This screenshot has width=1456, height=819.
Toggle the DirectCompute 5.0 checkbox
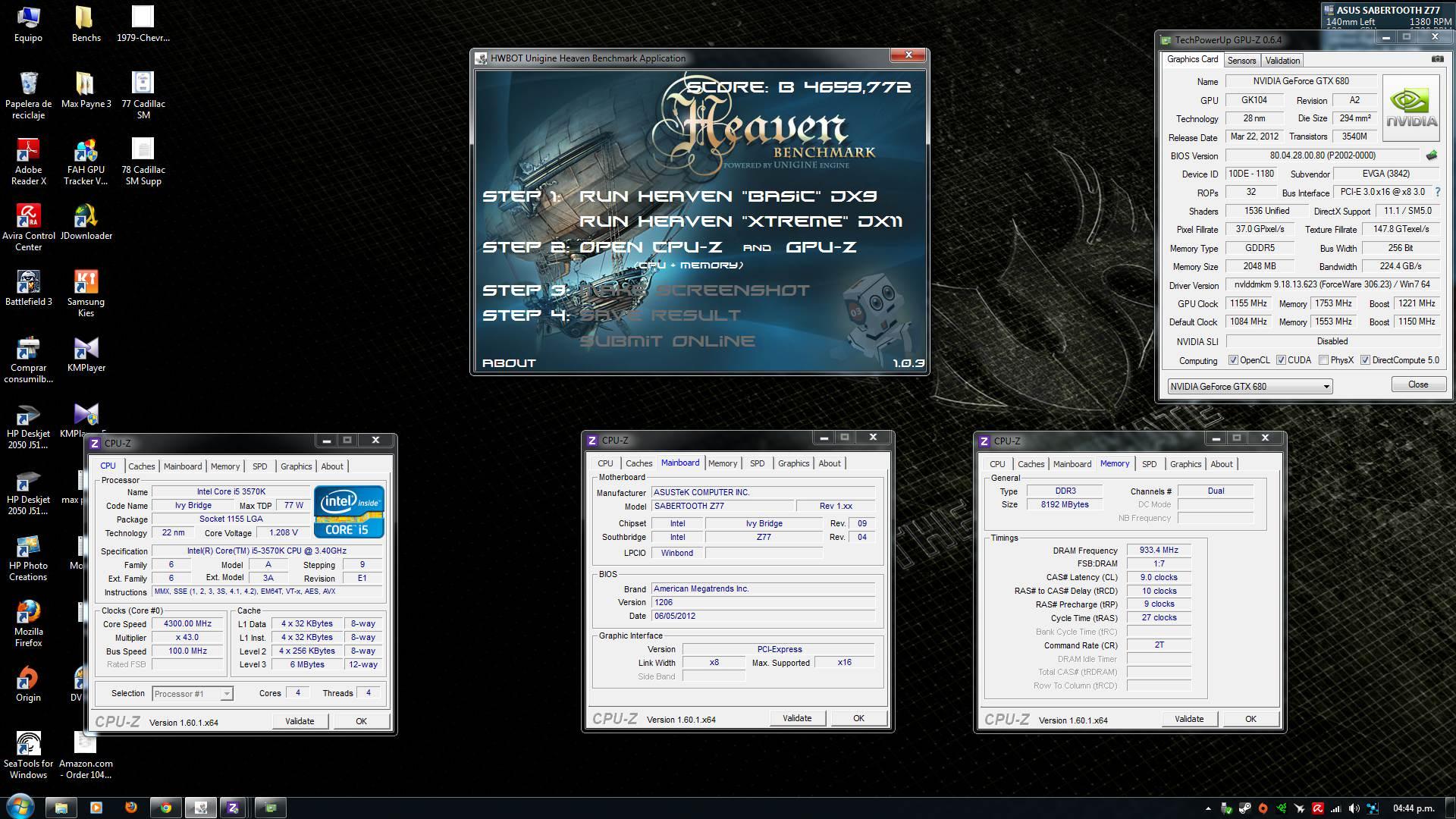[x=1365, y=360]
